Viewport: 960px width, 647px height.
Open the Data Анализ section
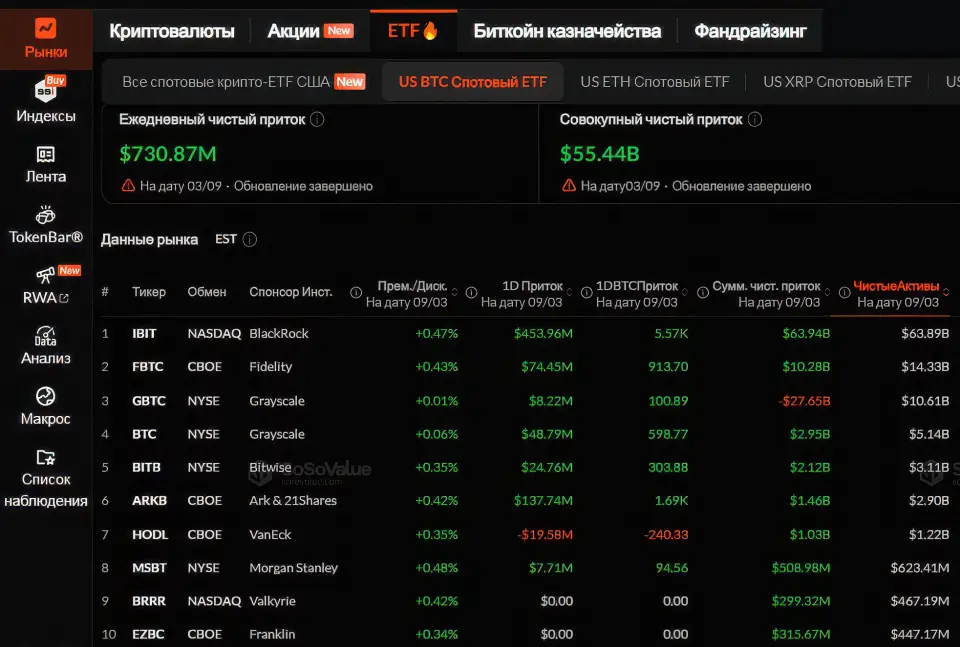pos(46,346)
